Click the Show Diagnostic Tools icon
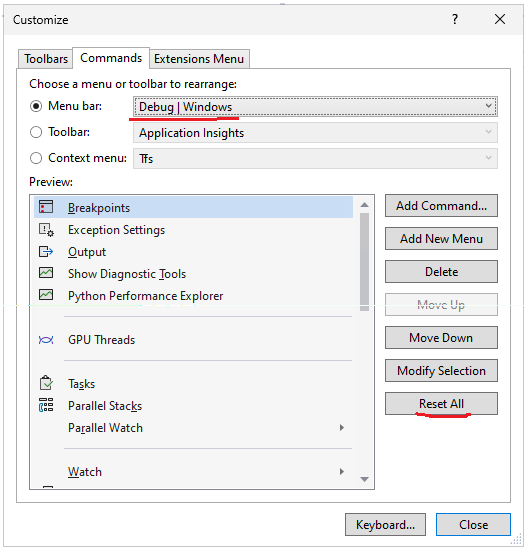The image size is (524, 547). [x=46, y=273]
